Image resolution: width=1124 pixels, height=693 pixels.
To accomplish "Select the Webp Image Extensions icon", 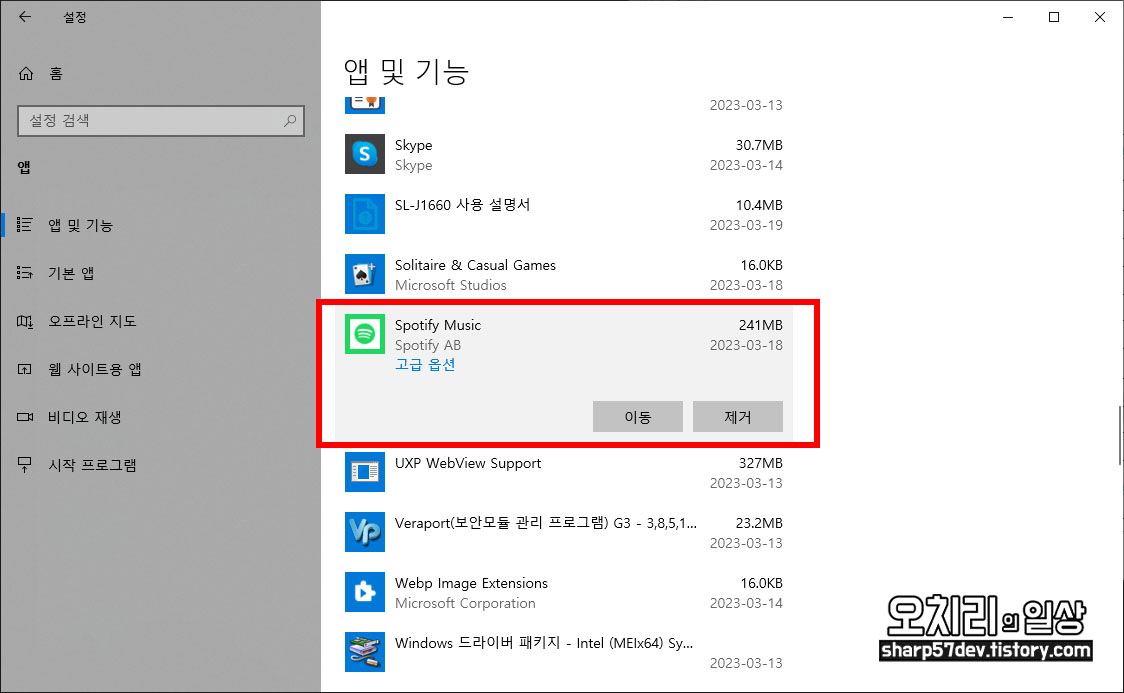I will pyautogui.click(x=365, y=592).
